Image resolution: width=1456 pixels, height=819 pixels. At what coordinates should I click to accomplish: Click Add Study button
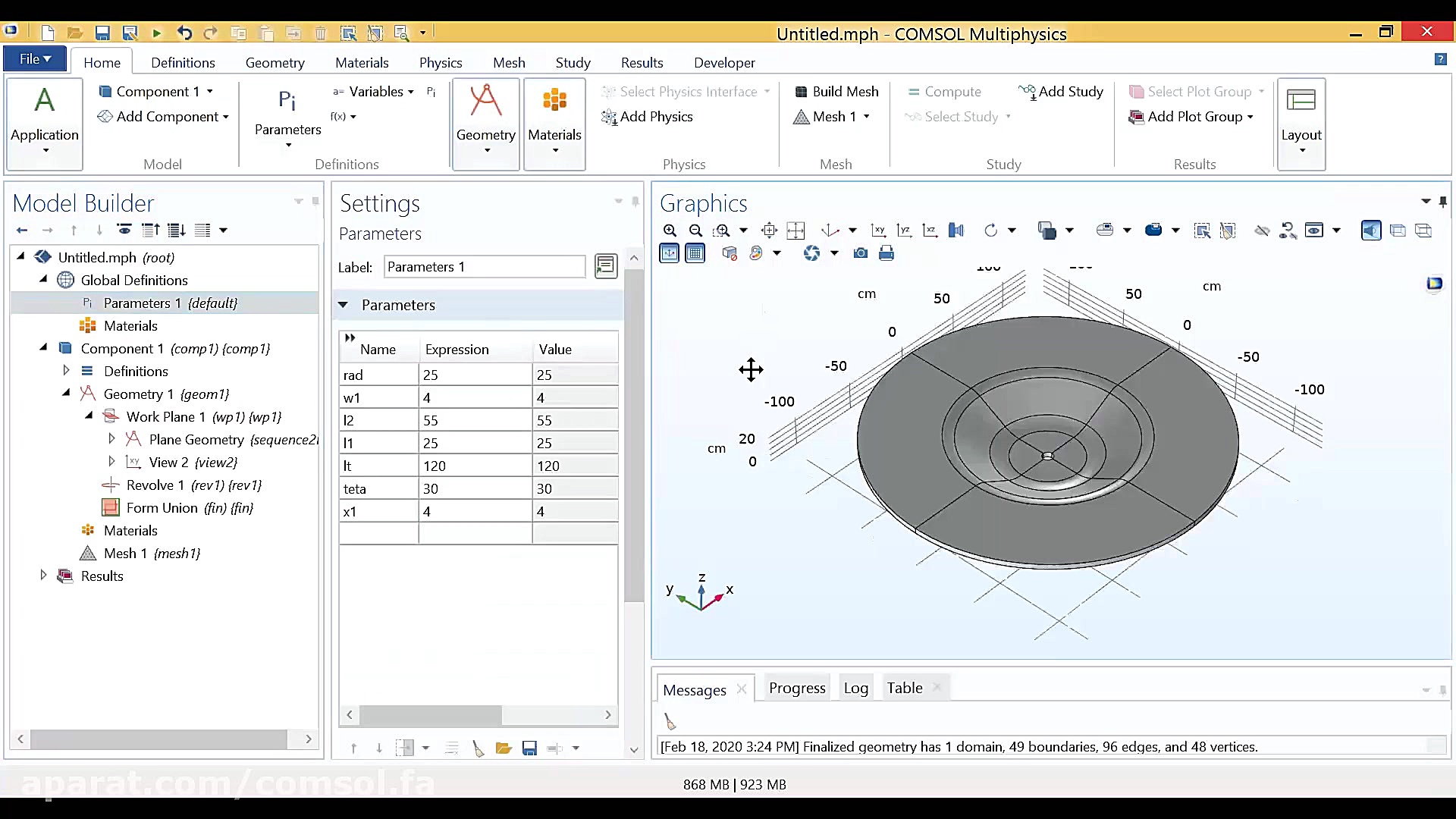pos(1061,92)
